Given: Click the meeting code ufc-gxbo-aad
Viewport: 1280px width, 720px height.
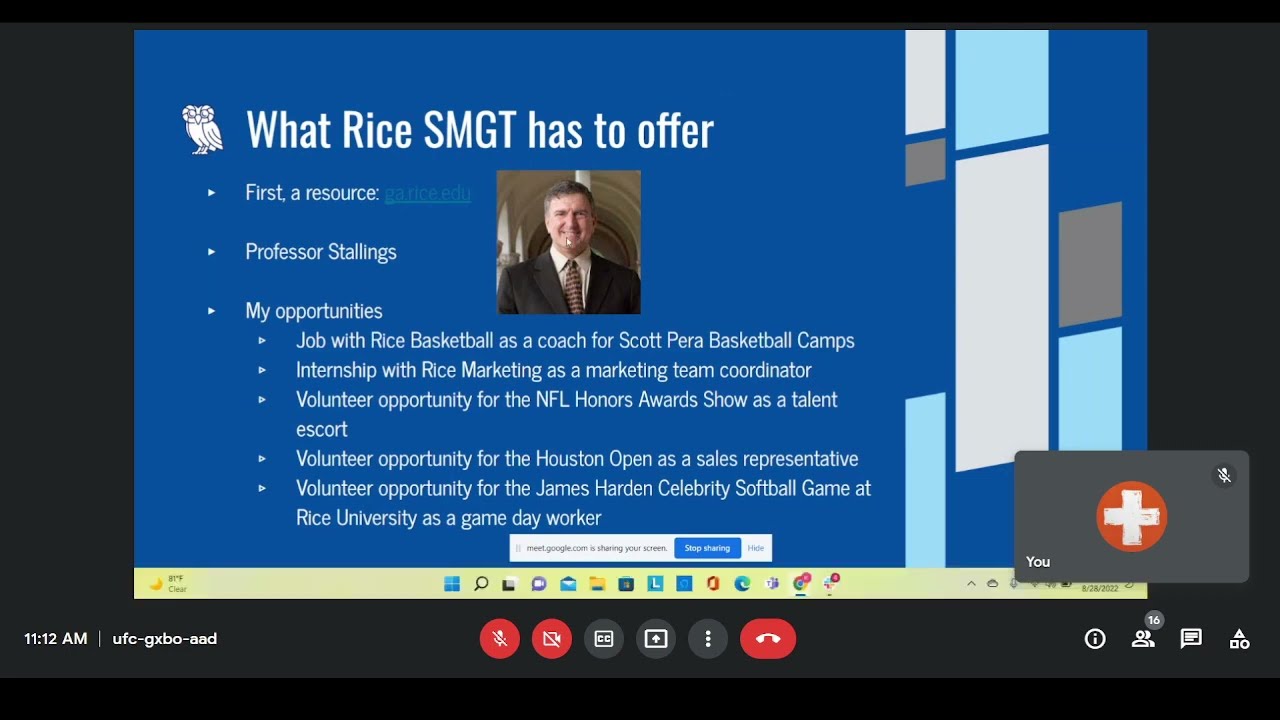Looking at the screenshot, I should pyautogui.click(x=165, y=639).
